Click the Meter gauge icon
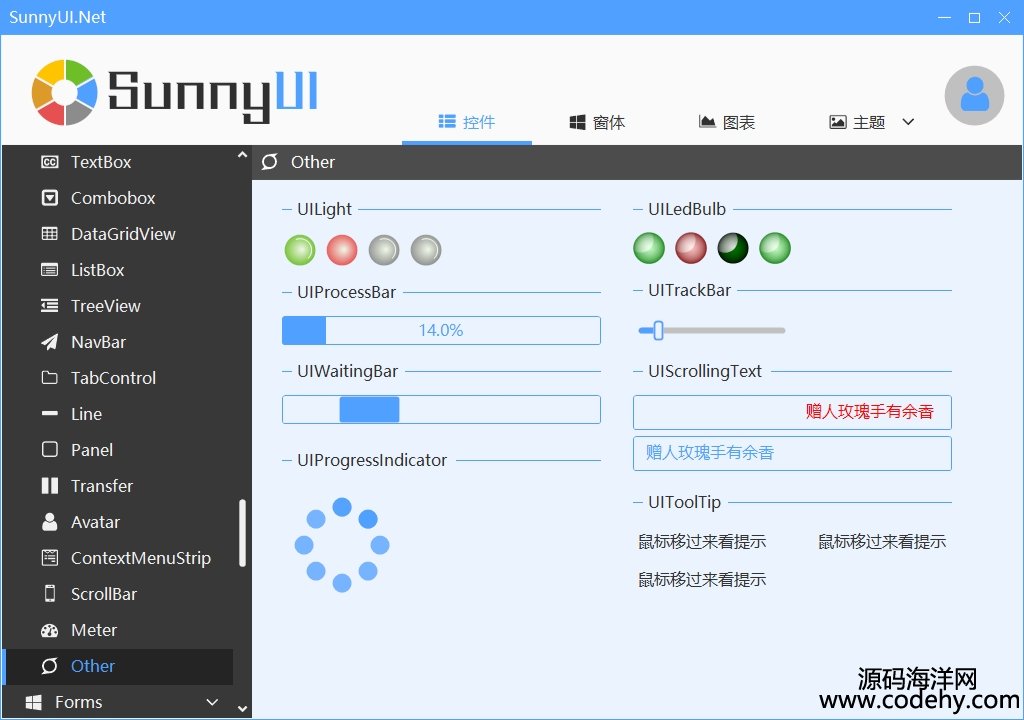The width and height of the screenshot is (1024, 720). (x=50, y=630)
